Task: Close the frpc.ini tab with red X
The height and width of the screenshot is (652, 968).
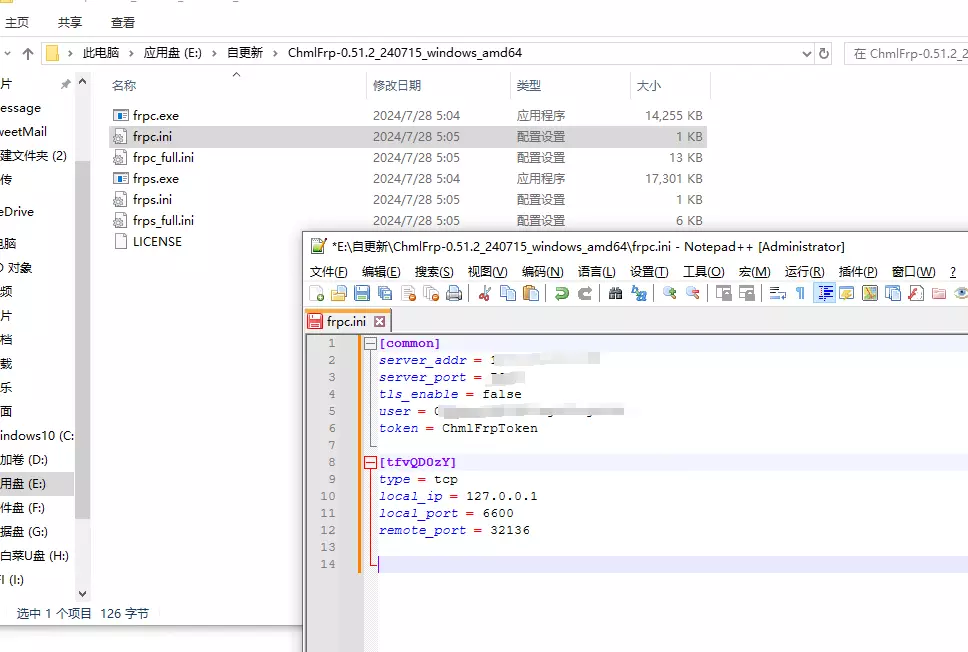Action: click(x=380, y=322)
